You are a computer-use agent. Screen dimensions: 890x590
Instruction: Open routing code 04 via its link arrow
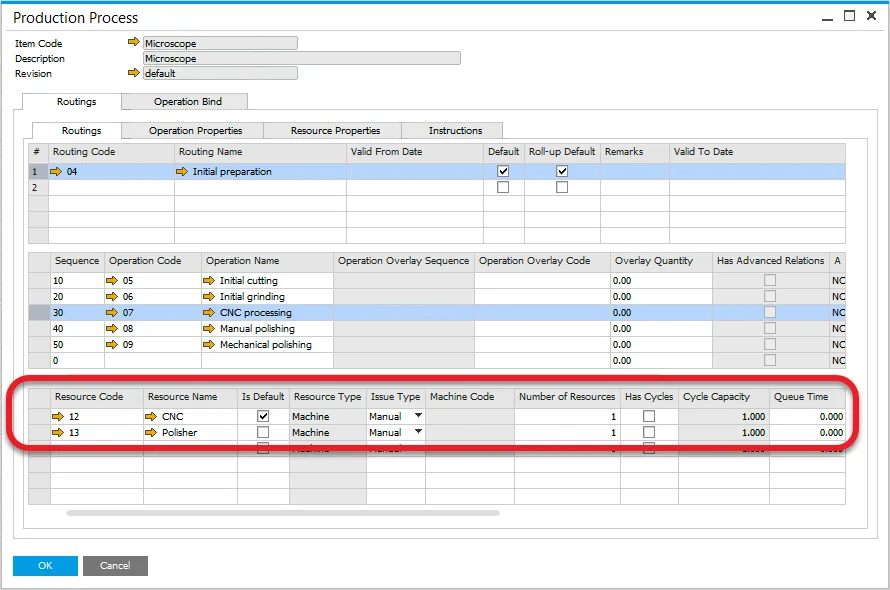click(x=58, y=172)
